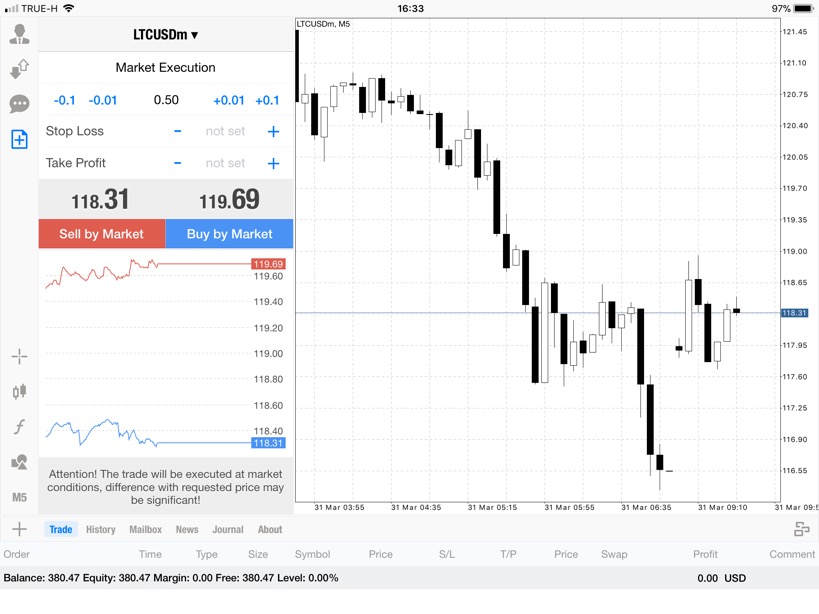This screenshot has width=819, height=614.
Task: Increase volume by +0.1
Action: click(x=267, y=100)
